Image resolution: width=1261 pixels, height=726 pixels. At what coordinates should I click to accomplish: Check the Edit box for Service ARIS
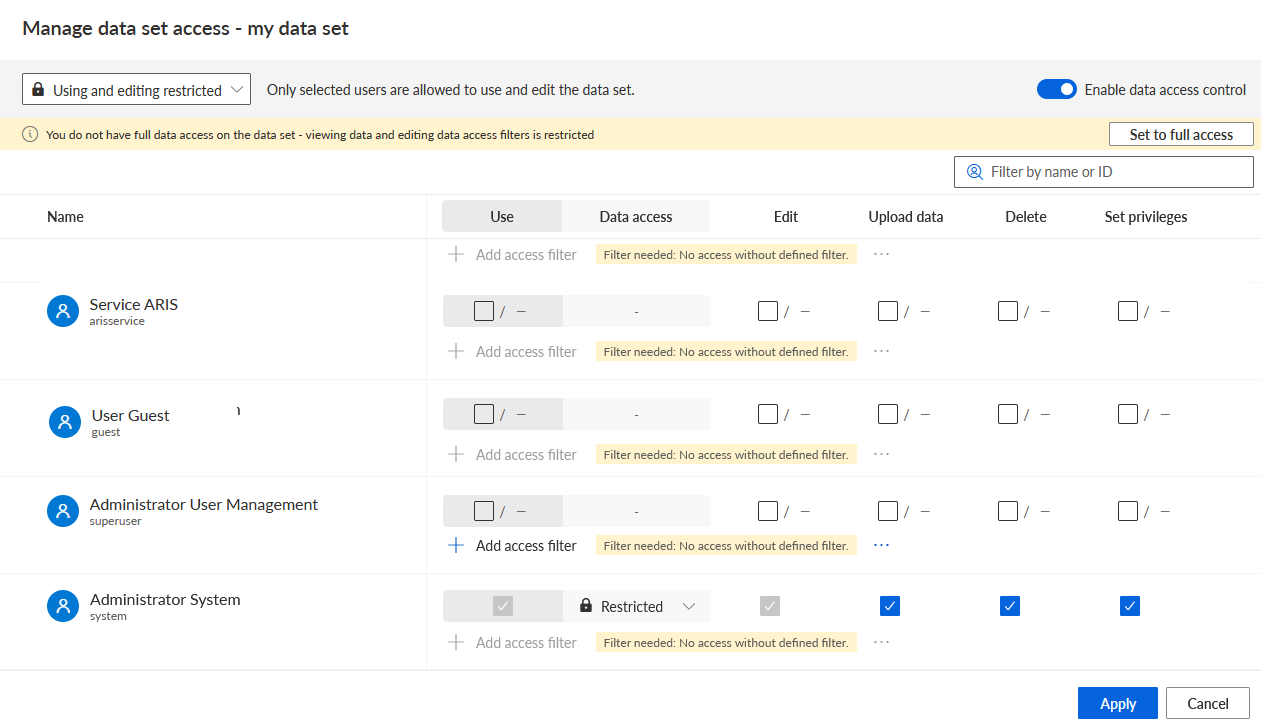(768, 311)
